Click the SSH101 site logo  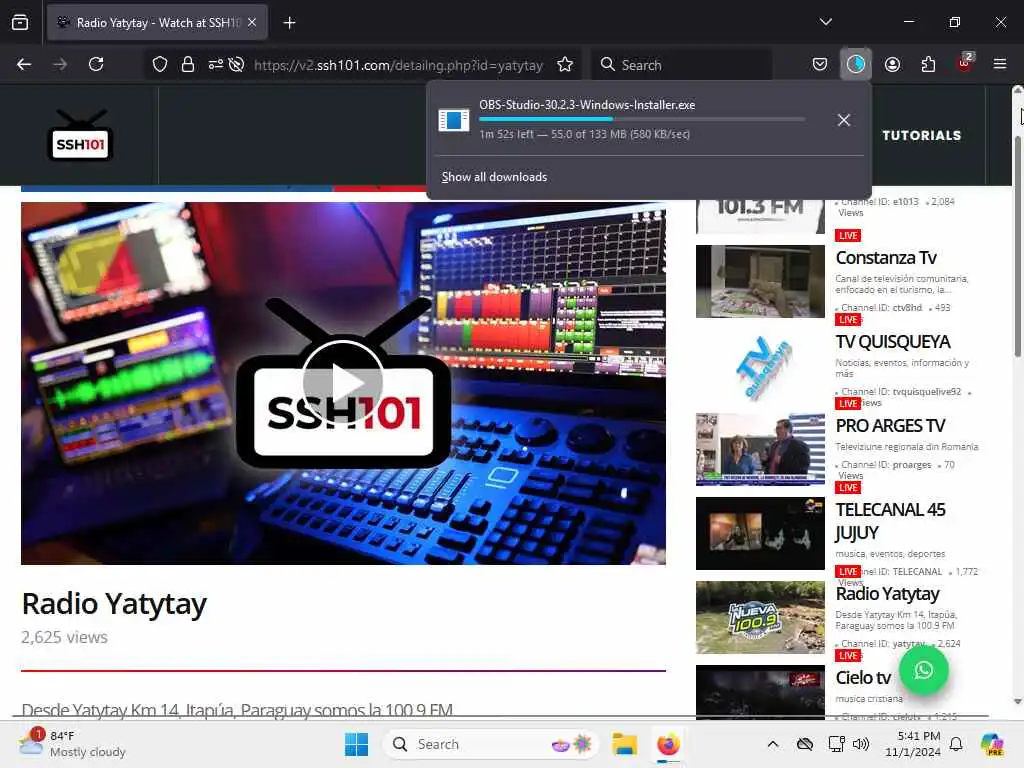80,136
